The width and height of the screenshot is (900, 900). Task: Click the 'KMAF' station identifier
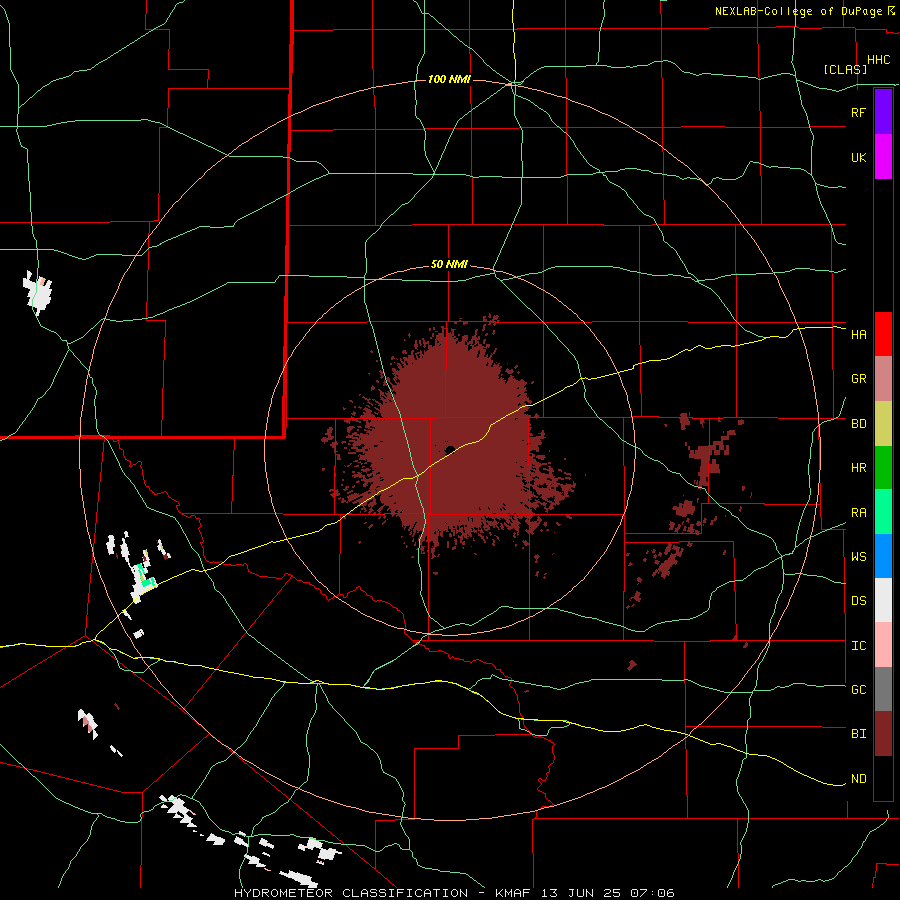(x=512, y=893)
